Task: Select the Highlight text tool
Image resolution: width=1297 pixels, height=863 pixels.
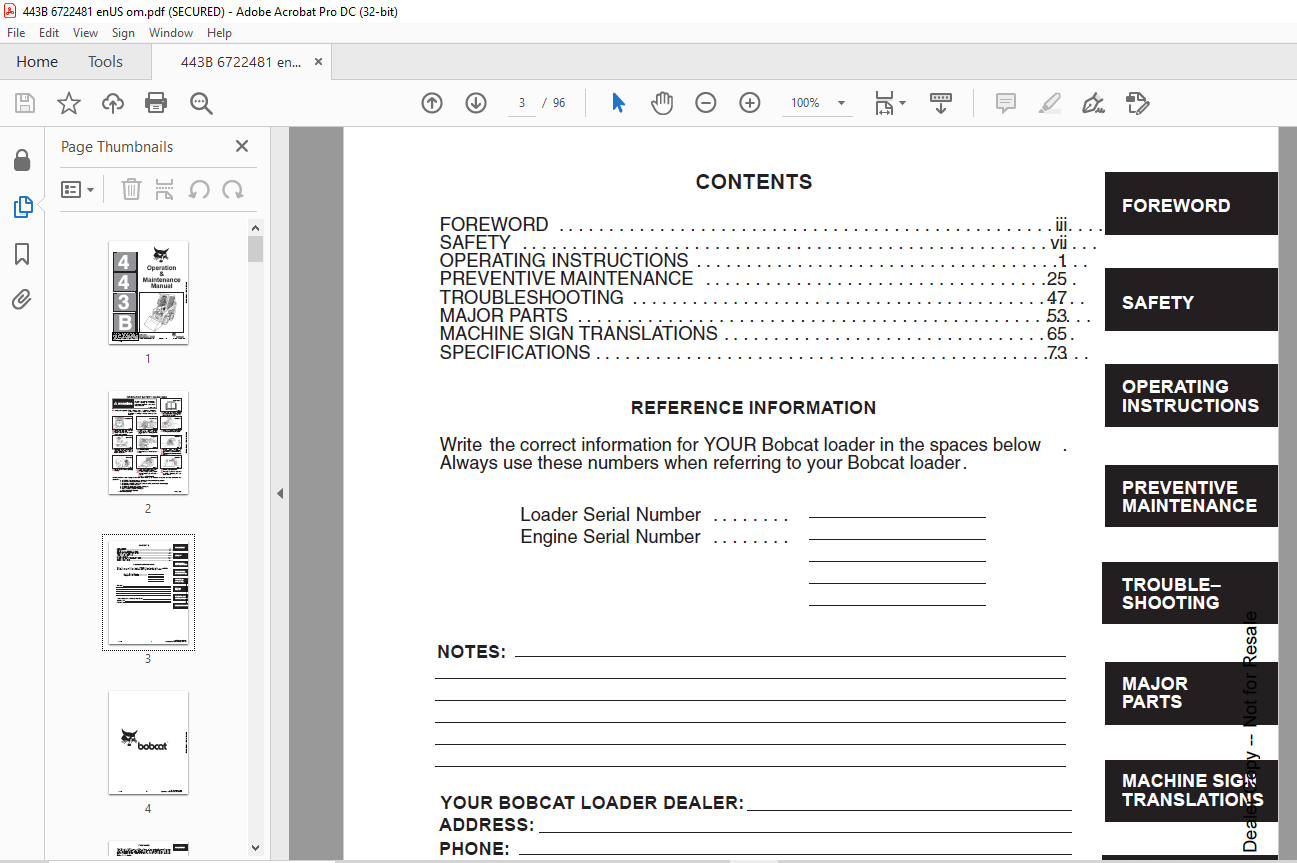Action: 1050,103
